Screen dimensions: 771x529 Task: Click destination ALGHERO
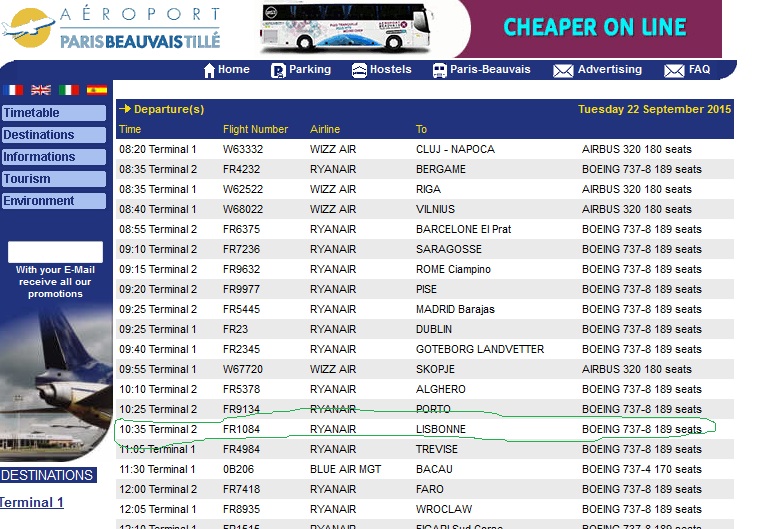[441, 390]
